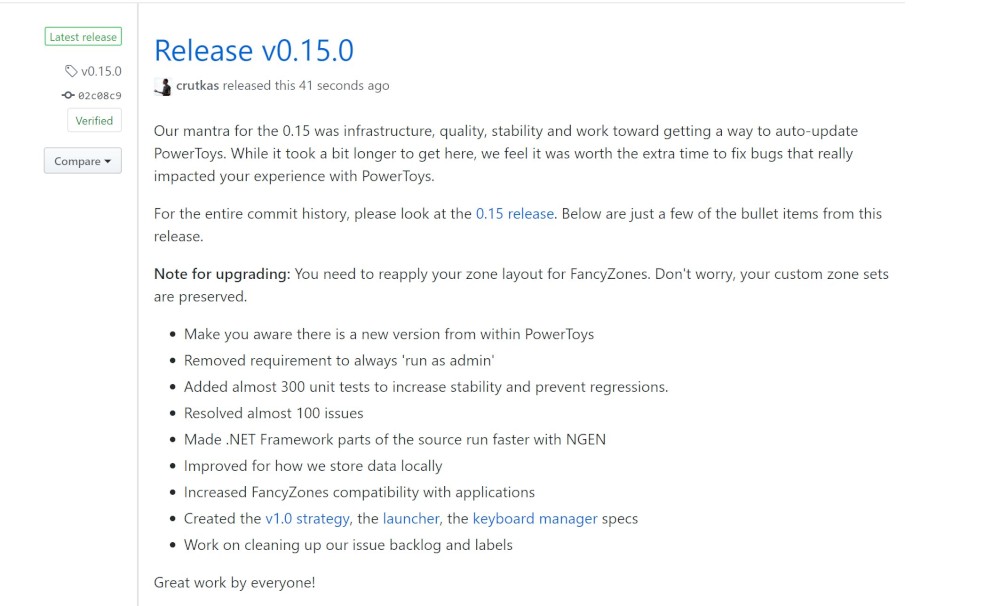Image resolution: width=1000 pixels, height=606 pixels.
Task: Click the tag icon beside v0.15.0
Action: click(71, 71)
